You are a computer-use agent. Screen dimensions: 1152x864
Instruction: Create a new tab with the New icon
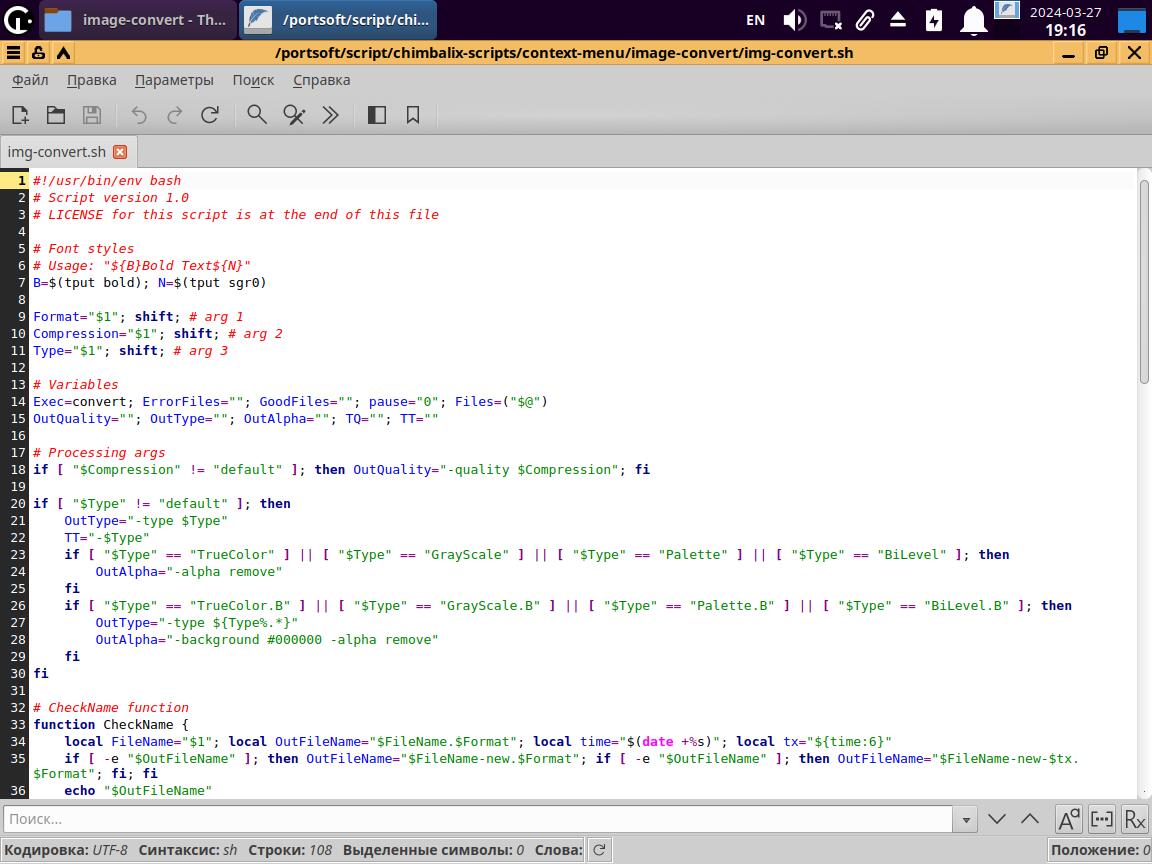[20, 115]
